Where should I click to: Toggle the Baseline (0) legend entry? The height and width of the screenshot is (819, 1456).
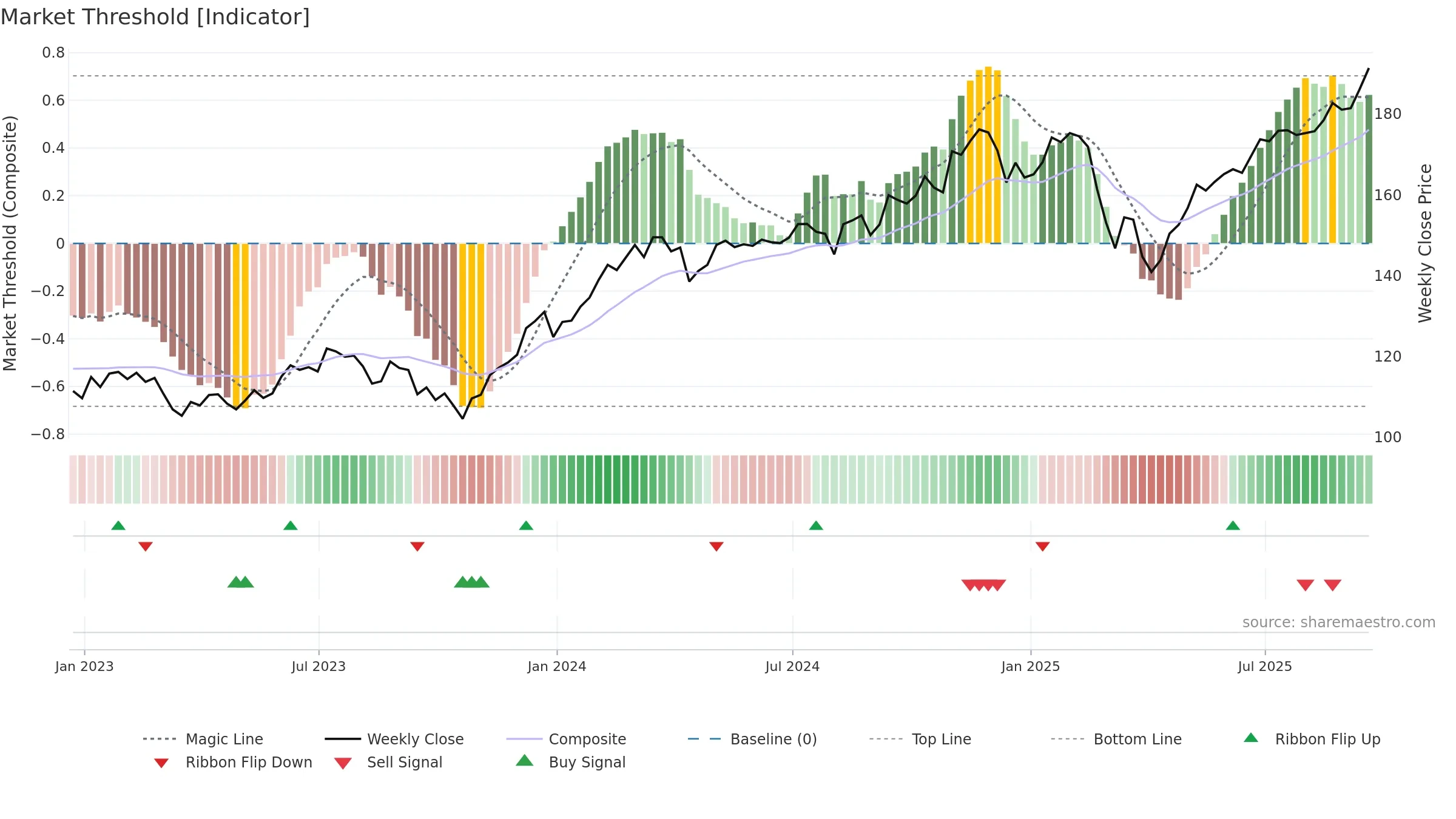[x=752, y=739]
